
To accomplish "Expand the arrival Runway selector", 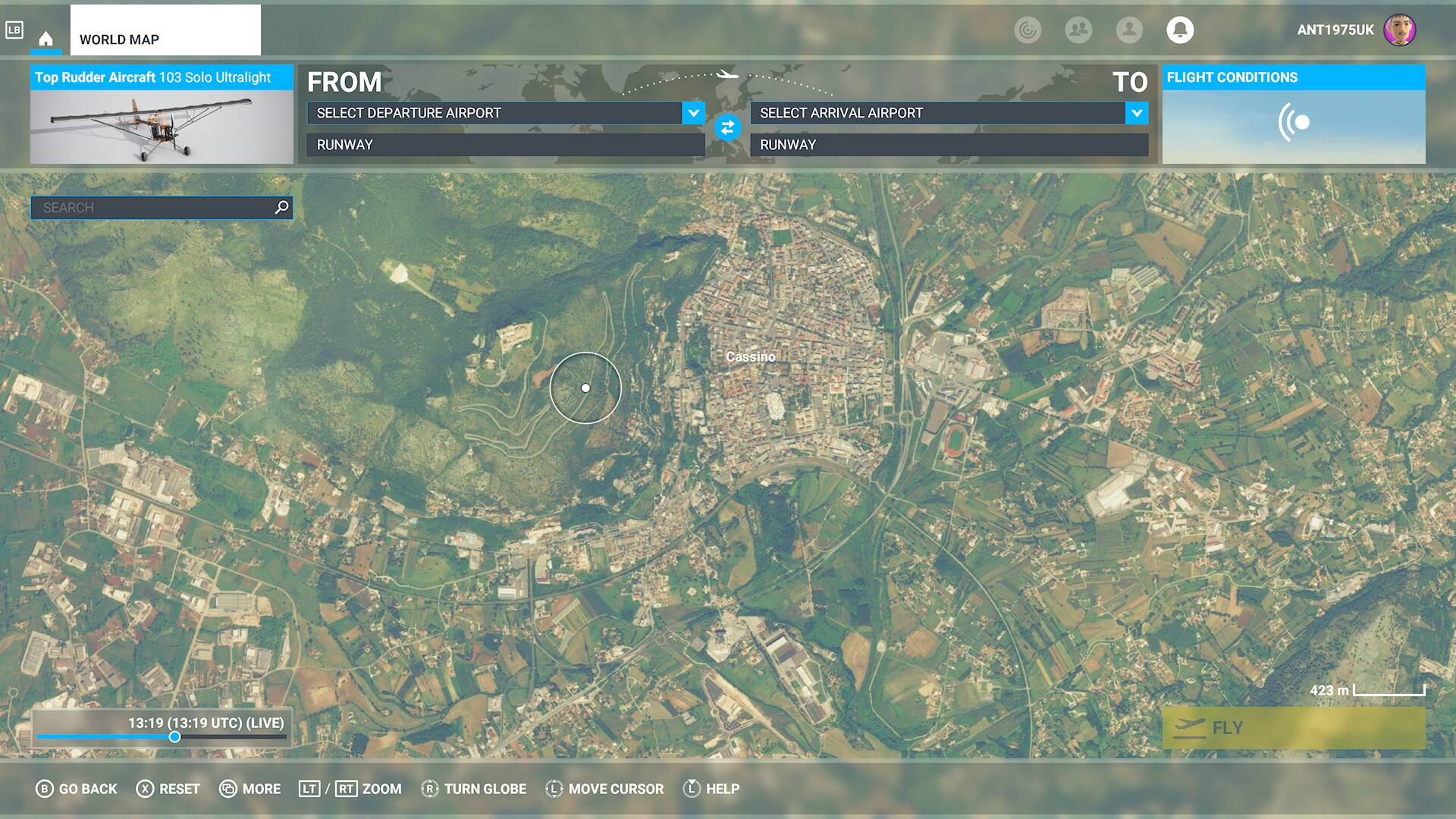I will [x=946, y=144].
